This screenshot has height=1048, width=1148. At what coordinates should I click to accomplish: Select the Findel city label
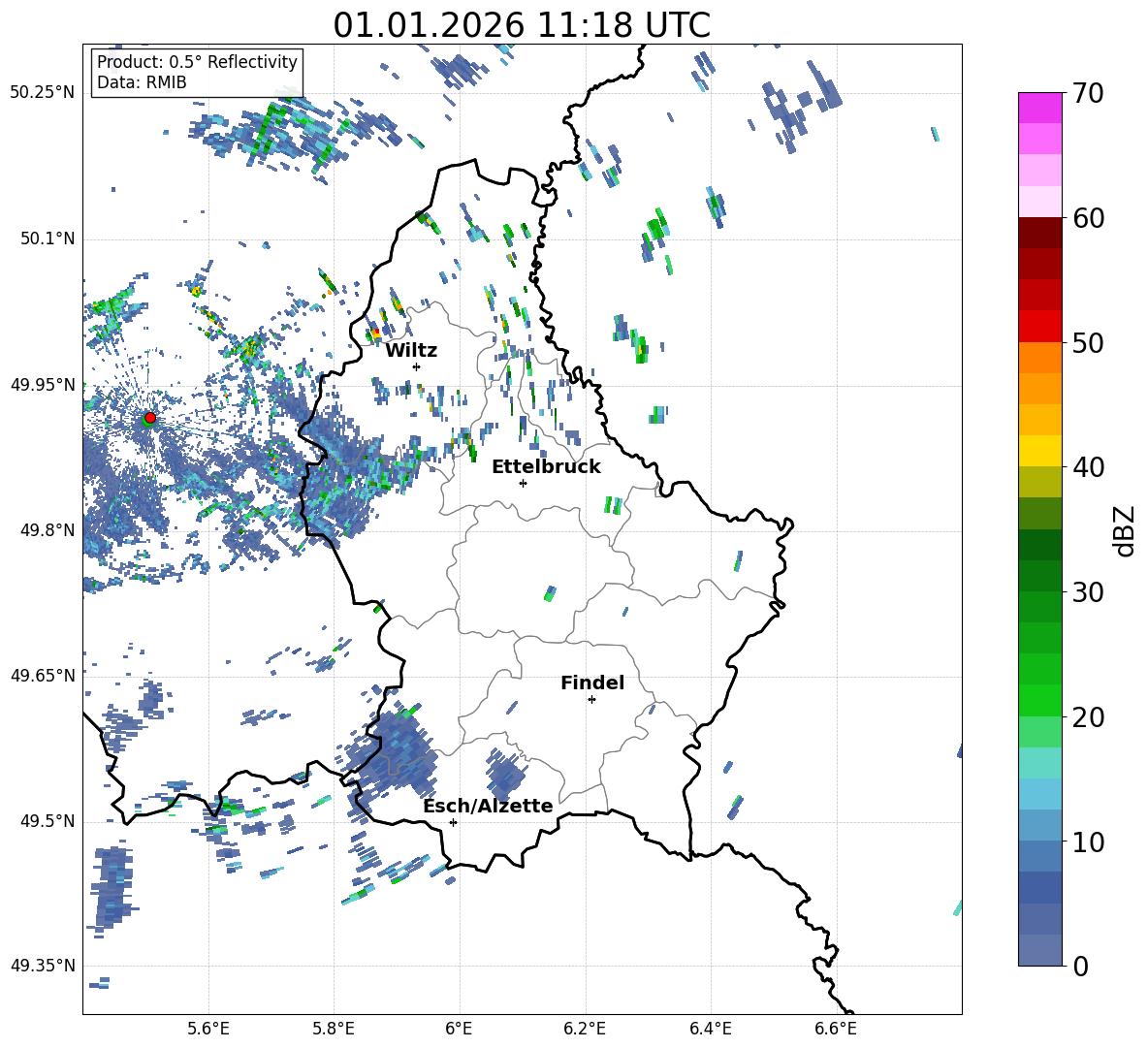592,683
